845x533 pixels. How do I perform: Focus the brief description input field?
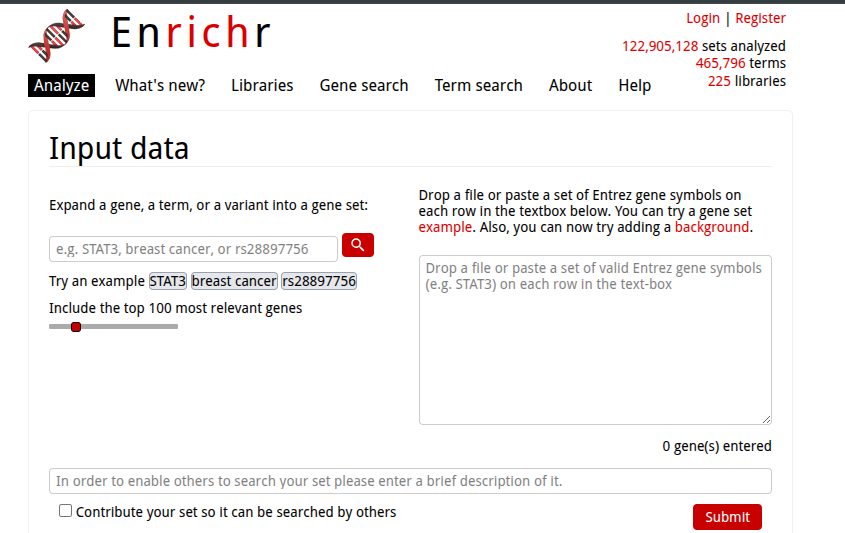tap(410, 481)
